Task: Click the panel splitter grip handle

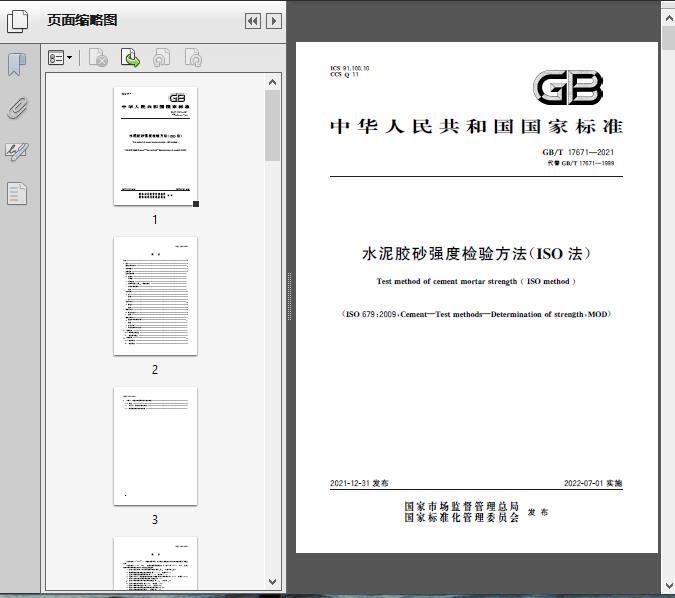Action: pyautogui.click(x=289, y=296)
